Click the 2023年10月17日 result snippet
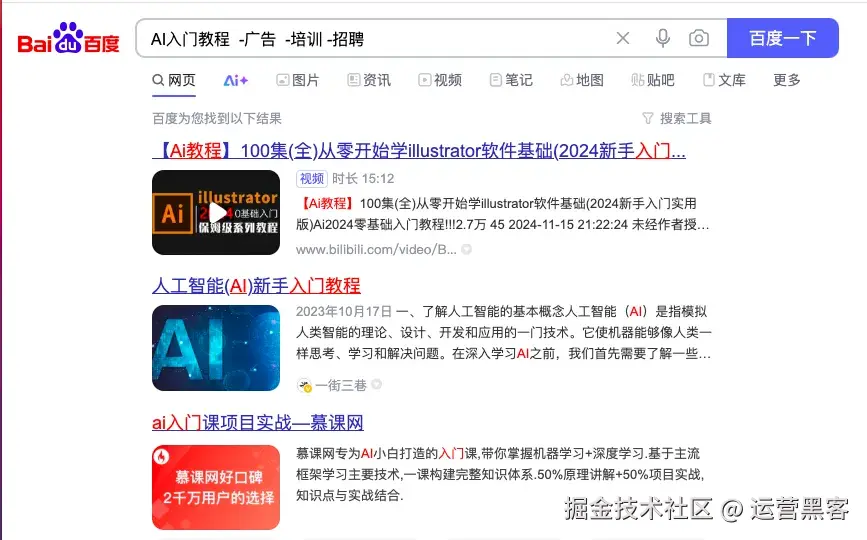The width and height of the screenshot is (867, 540). click(x=504, y=332)
